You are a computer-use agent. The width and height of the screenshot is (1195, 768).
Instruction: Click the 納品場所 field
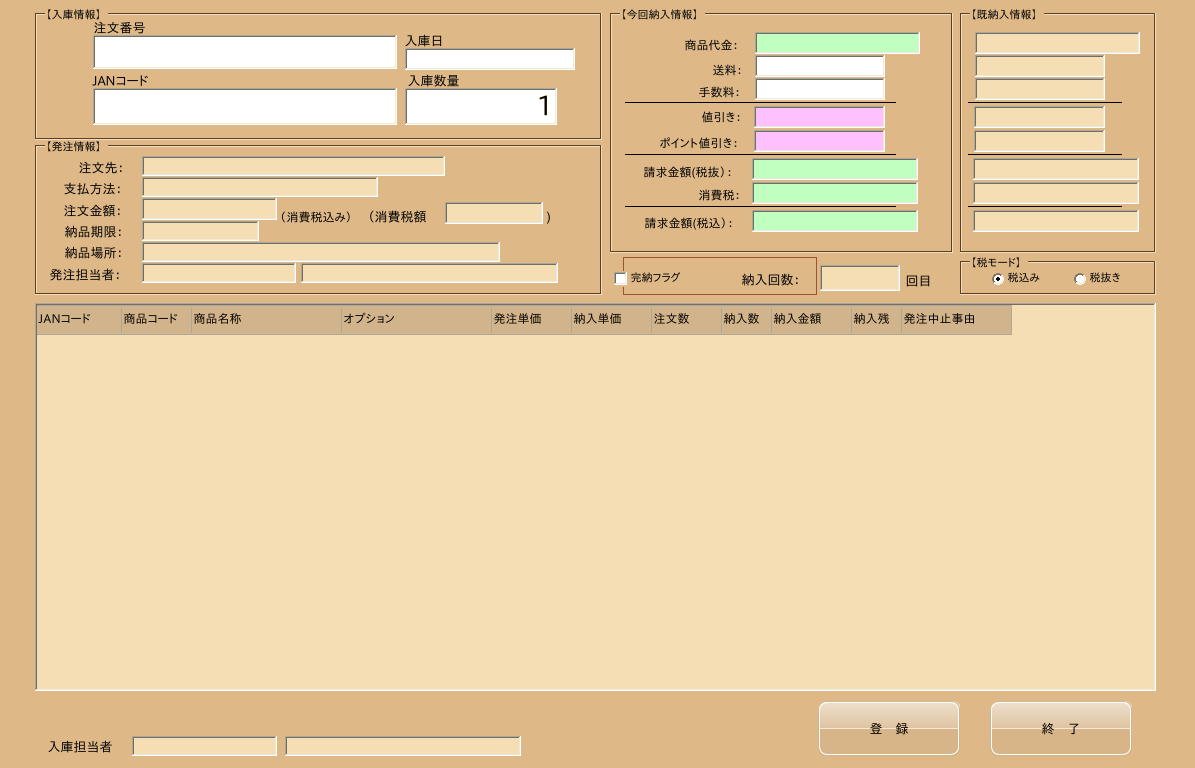click(x=321, y=252)
